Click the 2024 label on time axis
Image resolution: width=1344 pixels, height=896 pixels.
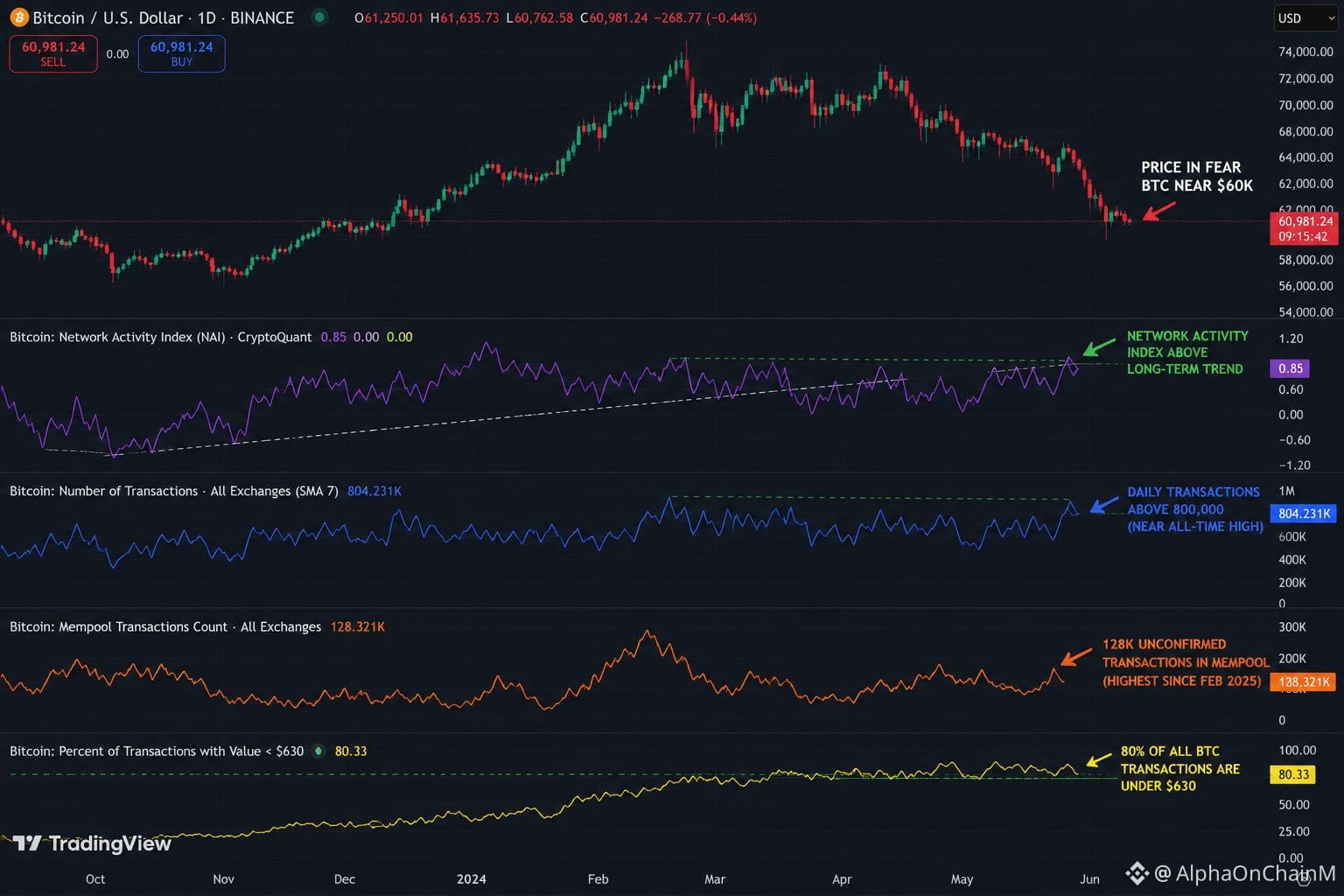point(471,878)
